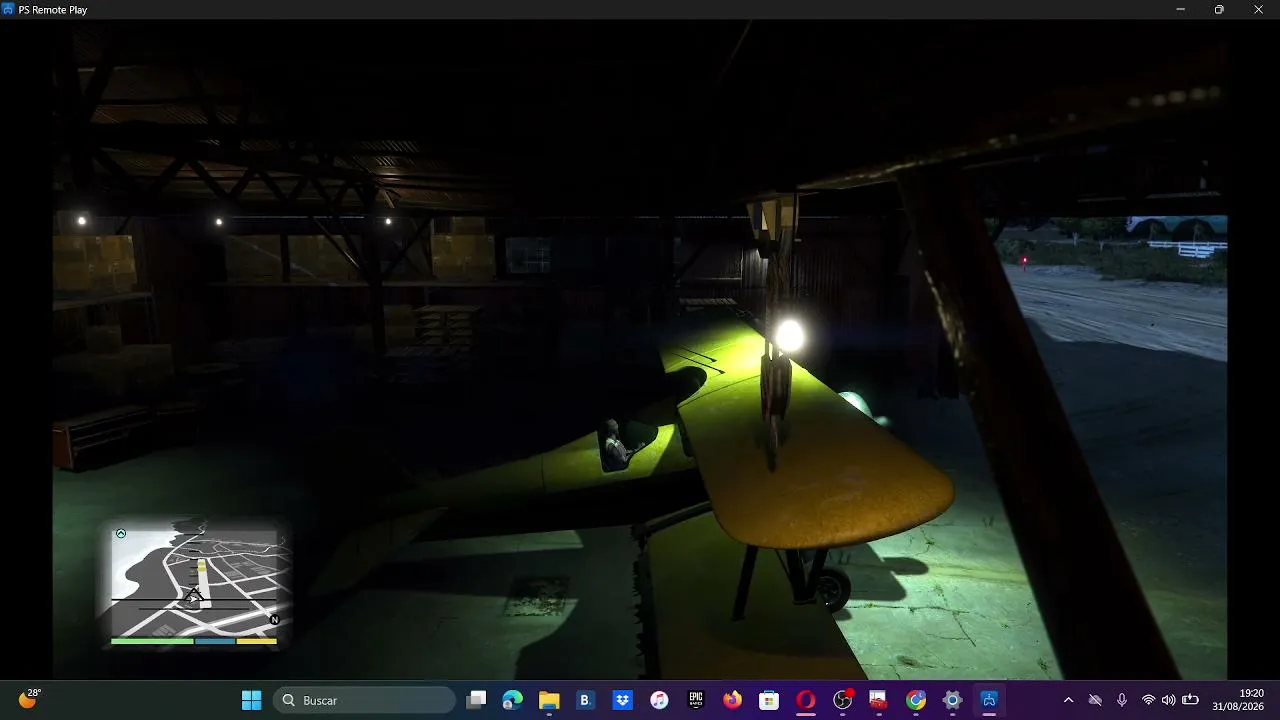This screenshot has height=720, width=1280.
Task: Open the Windows Start menu
Action: [x=251, y=700]
